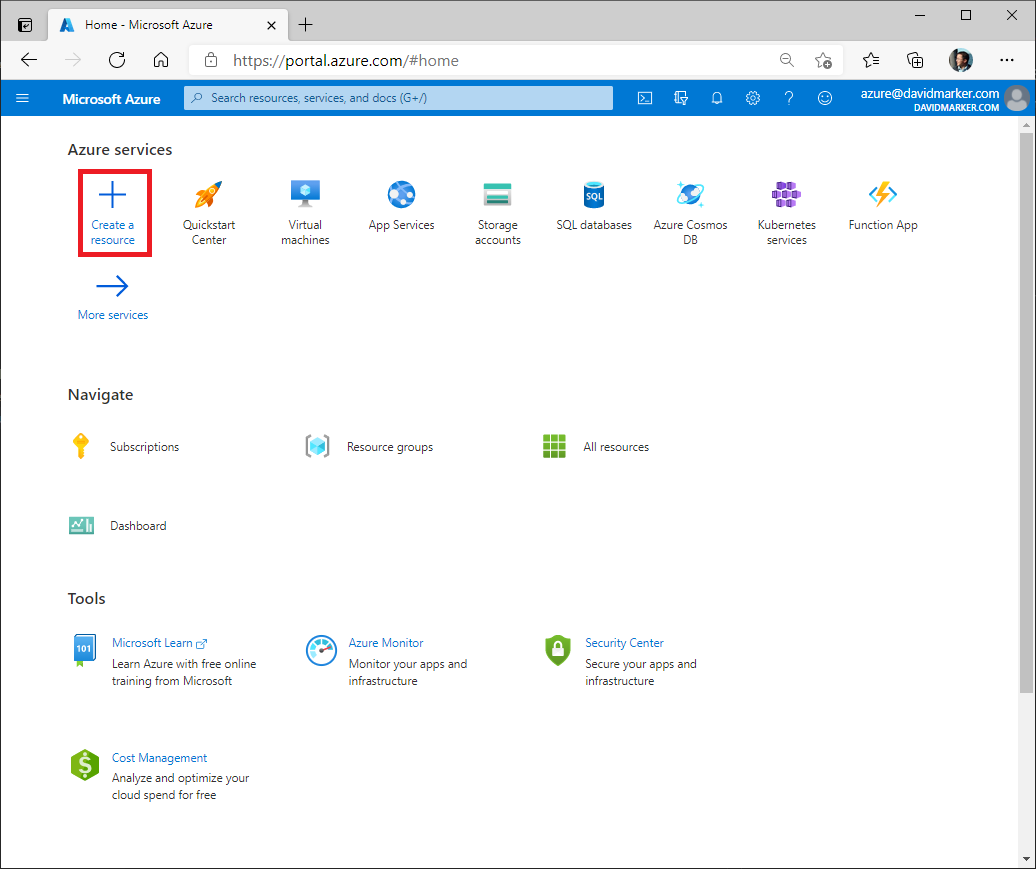Add this page to favorites
The width and height of the screenshot is (1036, 869).
[x=823, y=60]
